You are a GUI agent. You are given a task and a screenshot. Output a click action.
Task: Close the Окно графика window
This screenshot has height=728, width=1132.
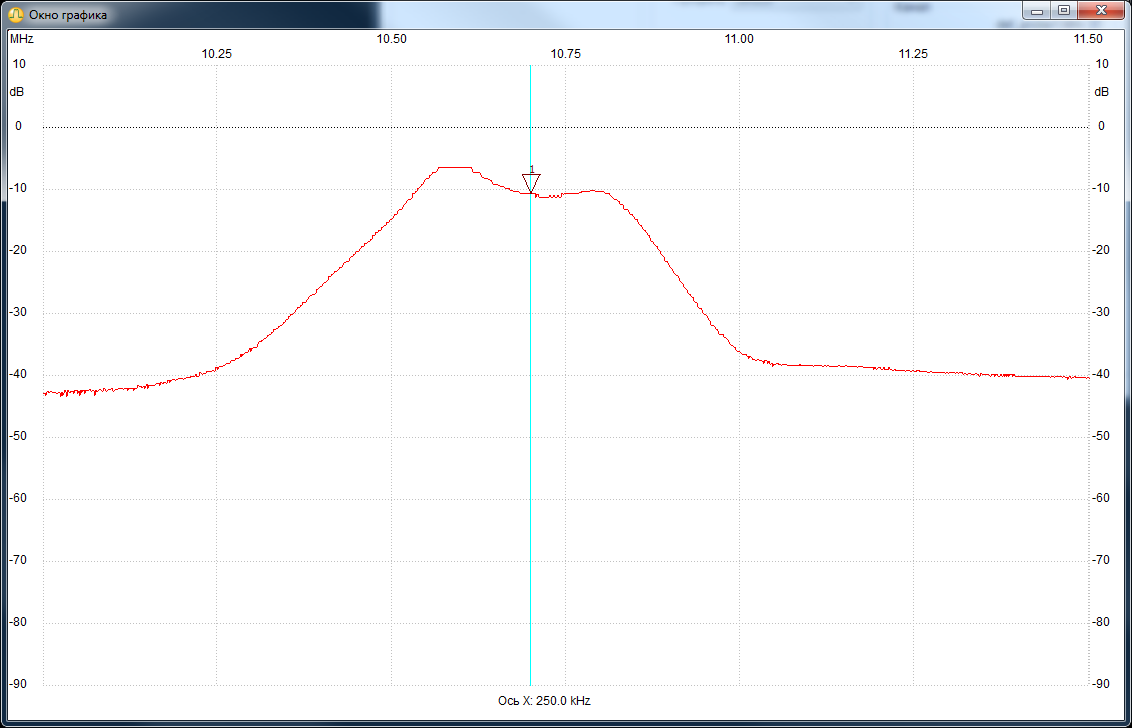pyautogui.click(x=1101, y=11)
